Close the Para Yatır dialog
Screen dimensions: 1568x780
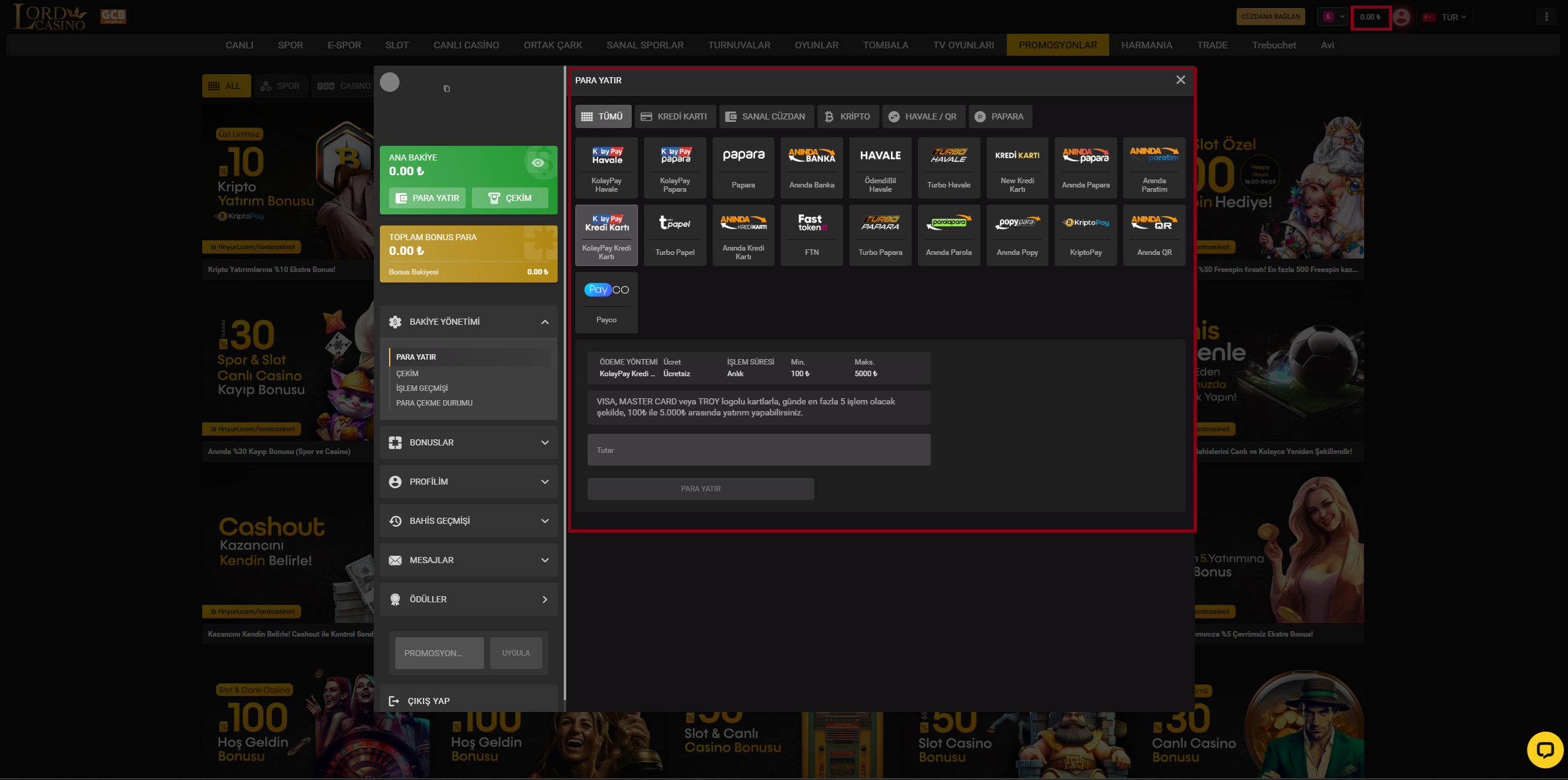point(1181,80)
